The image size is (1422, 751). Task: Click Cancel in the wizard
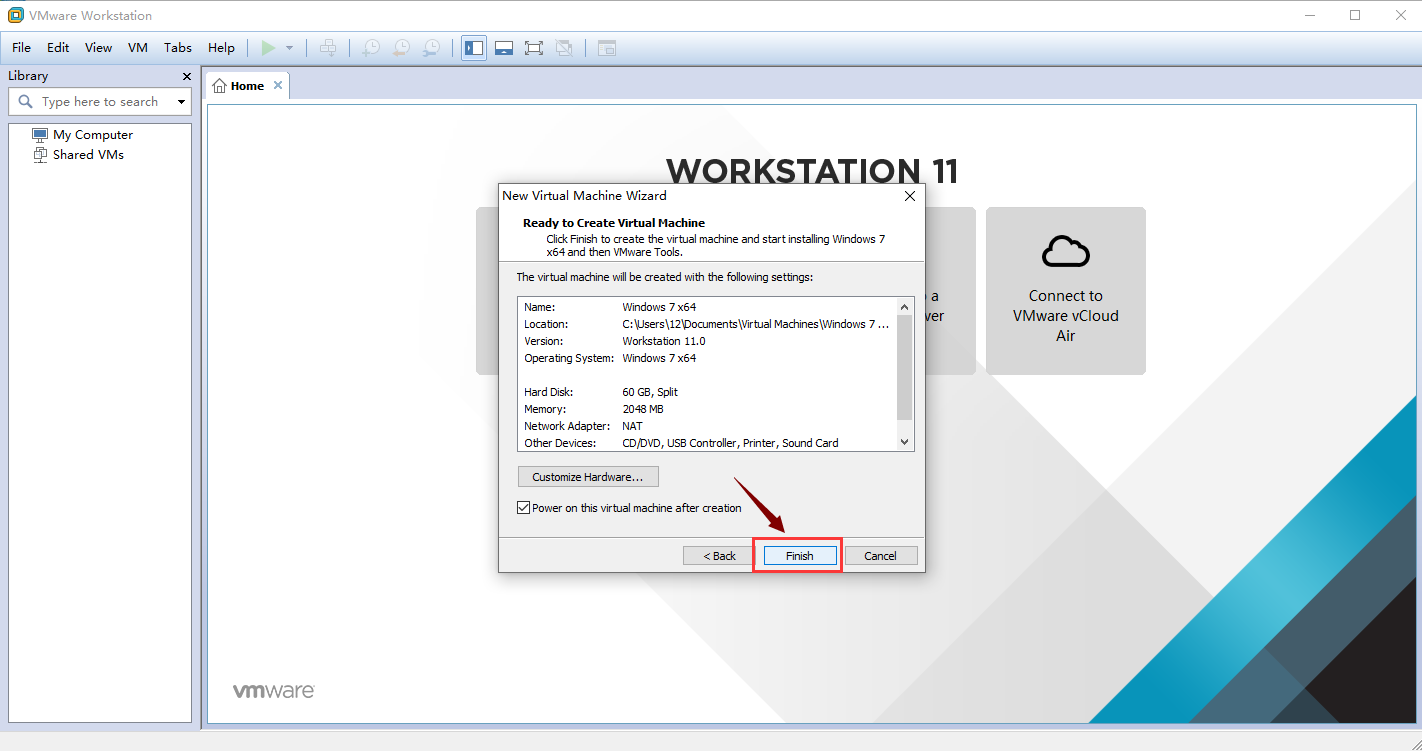tap(881, 556)
